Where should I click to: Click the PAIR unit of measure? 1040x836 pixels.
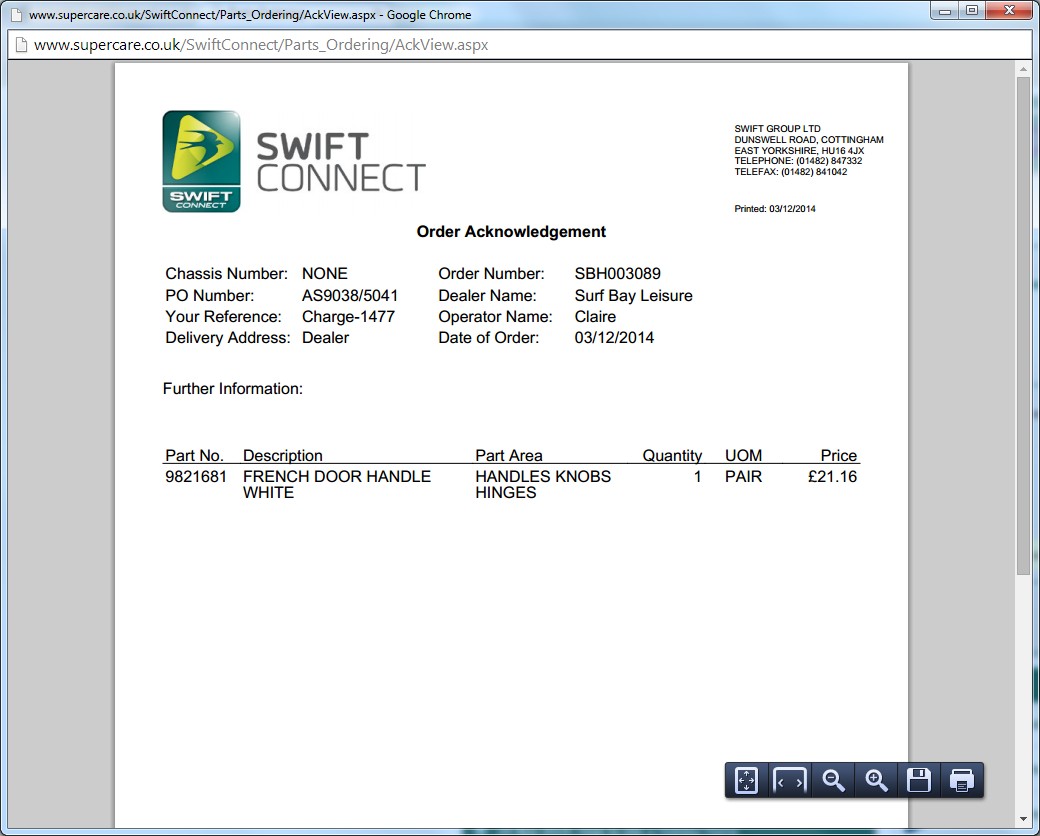(744, 476)
